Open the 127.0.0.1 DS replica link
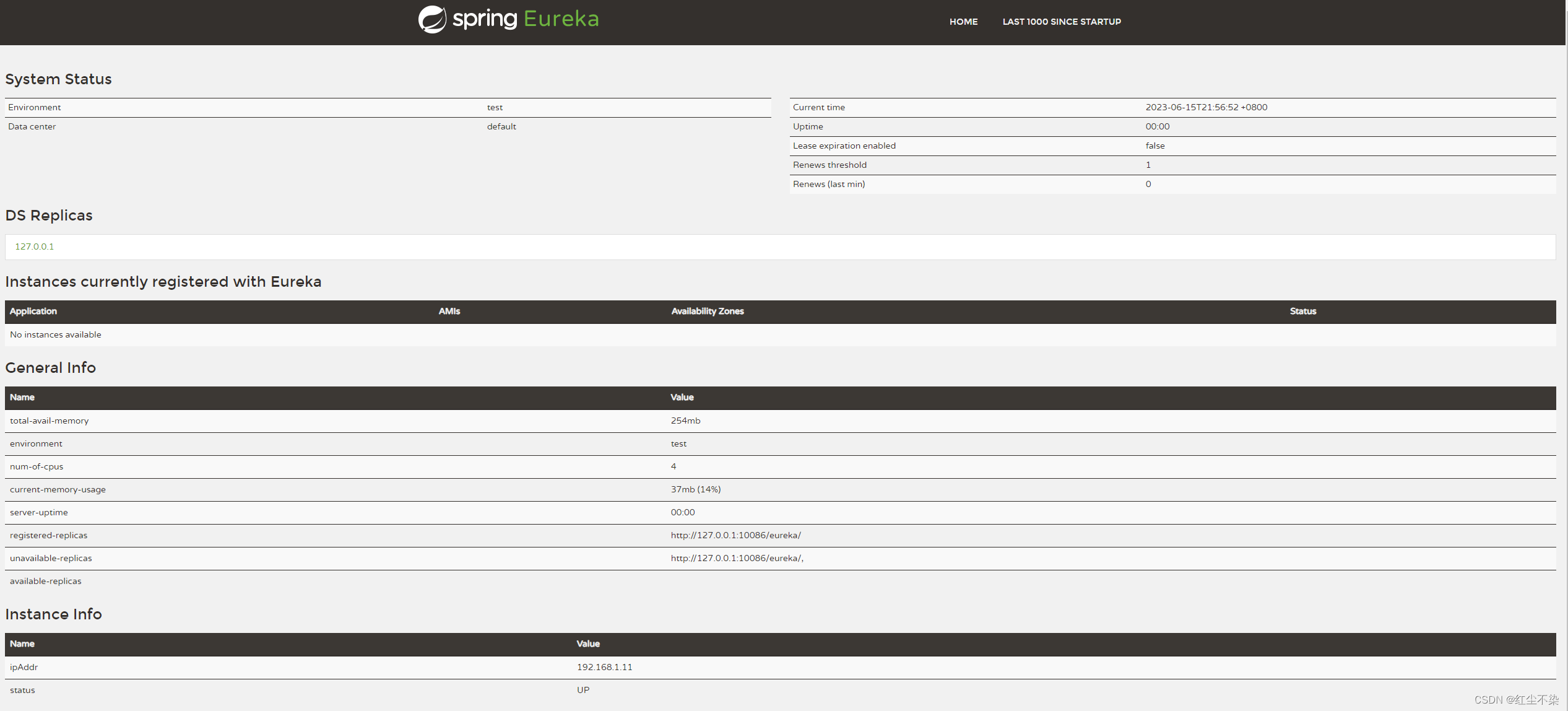 tap(34, 246)
